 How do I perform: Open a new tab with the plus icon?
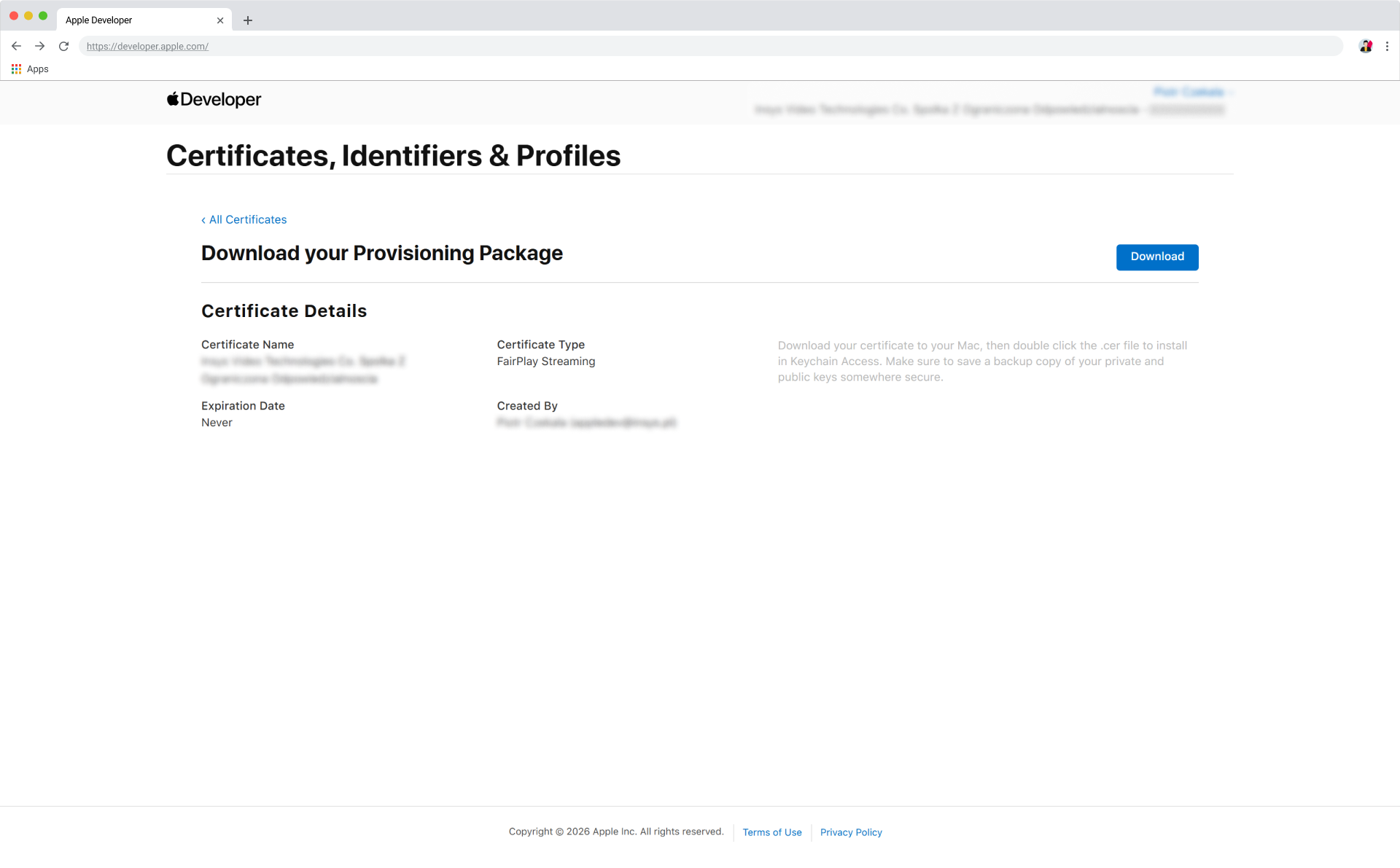pos(248,20)
